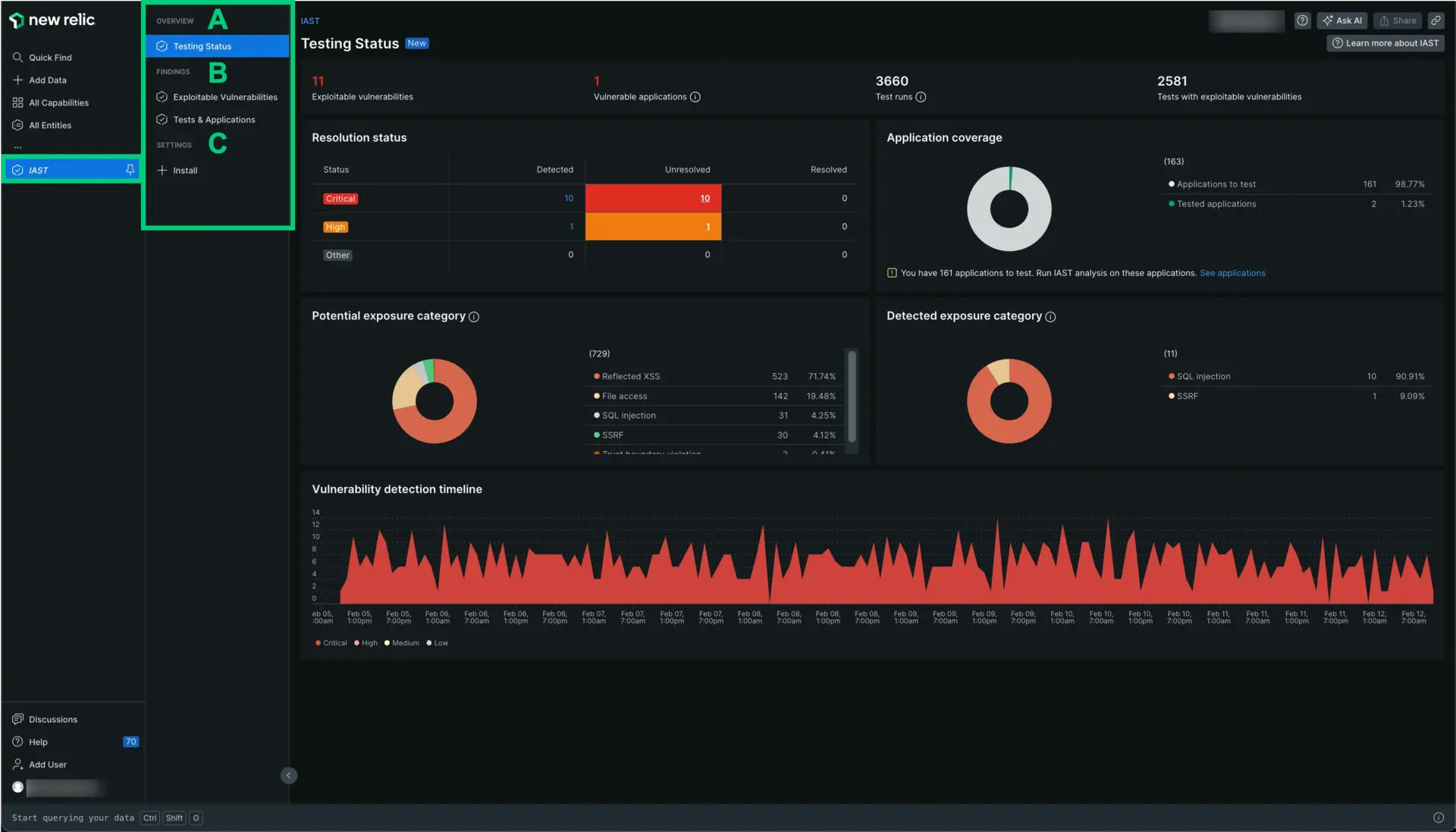Screen dimensions: 1456x832
Task: Select SSRF row in Detected exposure
Action: [x=1295, y=397]
